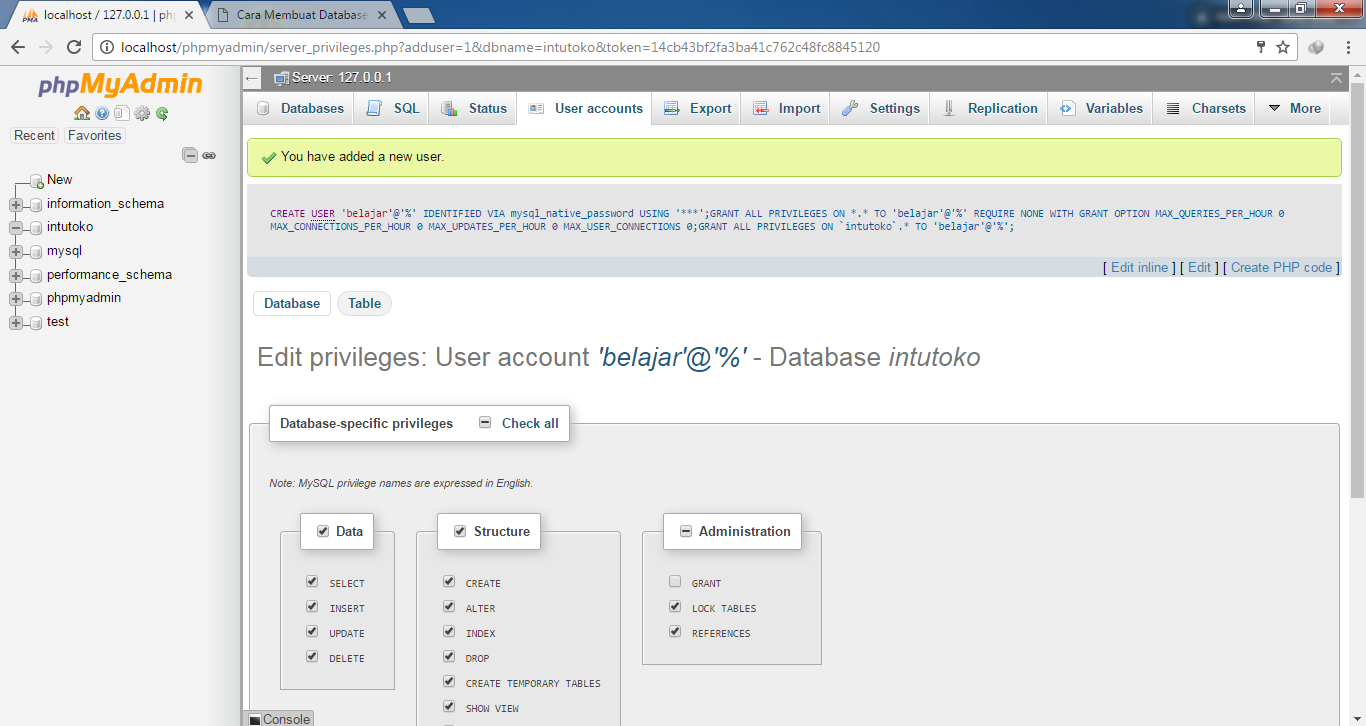Click the saved password key icon in the address bar
The image size is (1366, 726).
coord(1261,47)
